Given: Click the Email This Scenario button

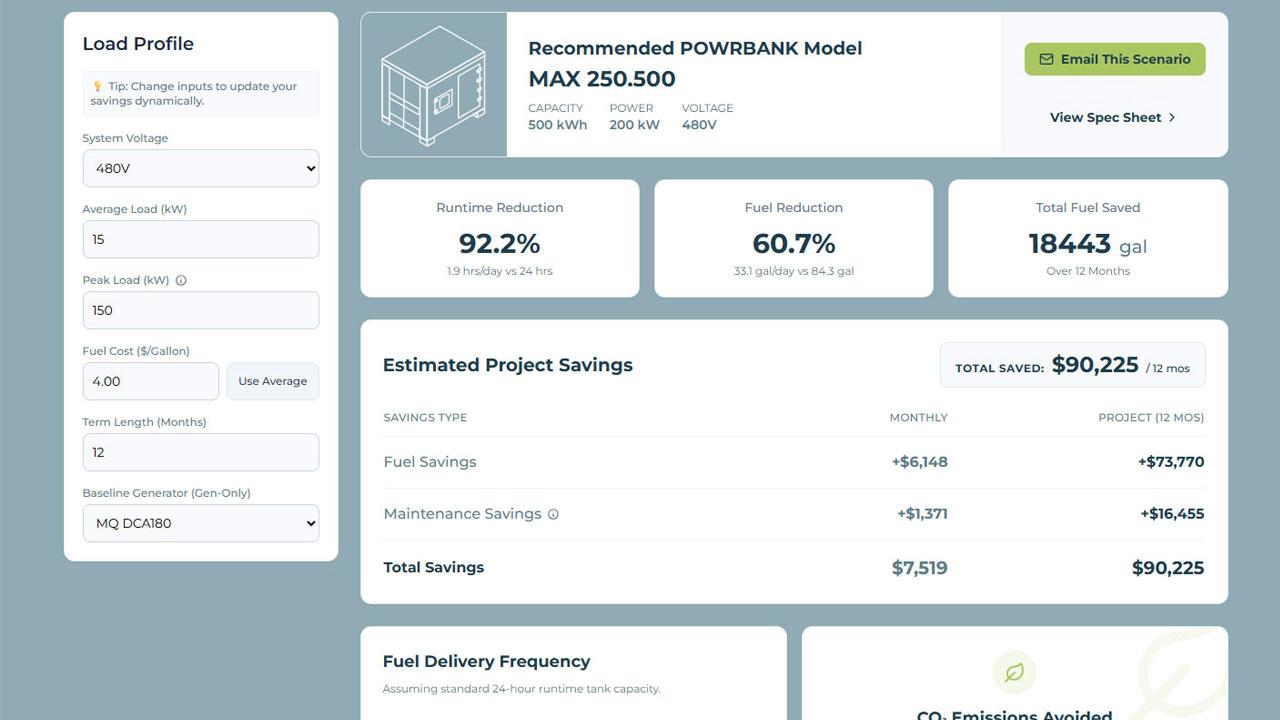Looking at the screenshot, I should tap(1115, 59).
